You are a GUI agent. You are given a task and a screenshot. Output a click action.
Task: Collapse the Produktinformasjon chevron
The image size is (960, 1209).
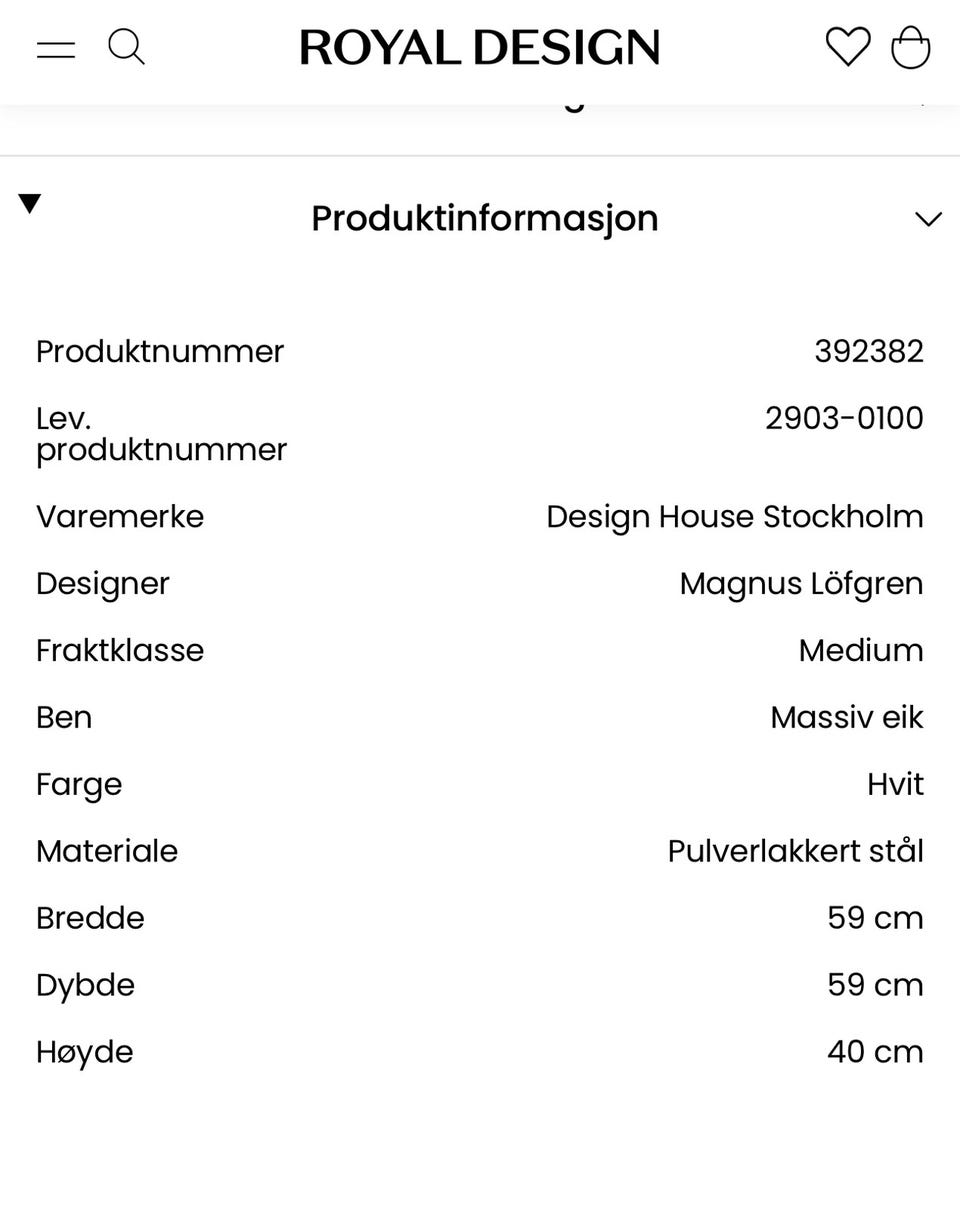[x=928, y=219]
